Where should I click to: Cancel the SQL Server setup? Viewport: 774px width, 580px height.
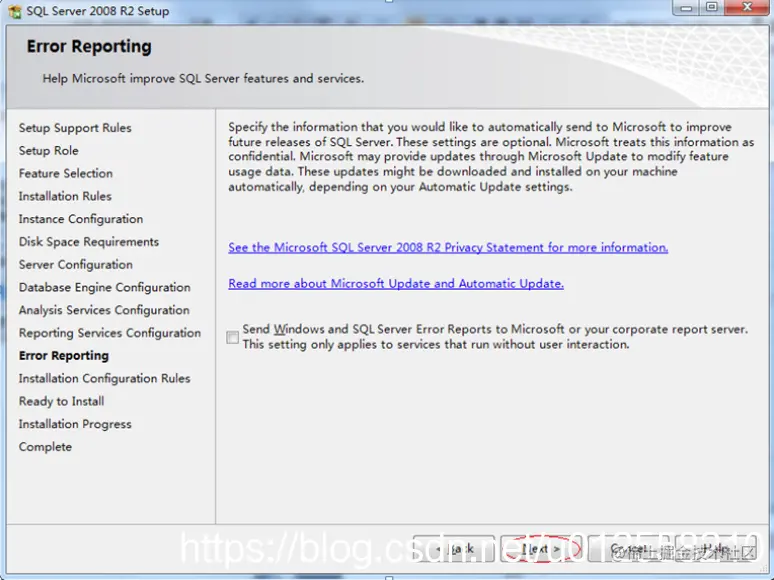[x=628, y=548]
